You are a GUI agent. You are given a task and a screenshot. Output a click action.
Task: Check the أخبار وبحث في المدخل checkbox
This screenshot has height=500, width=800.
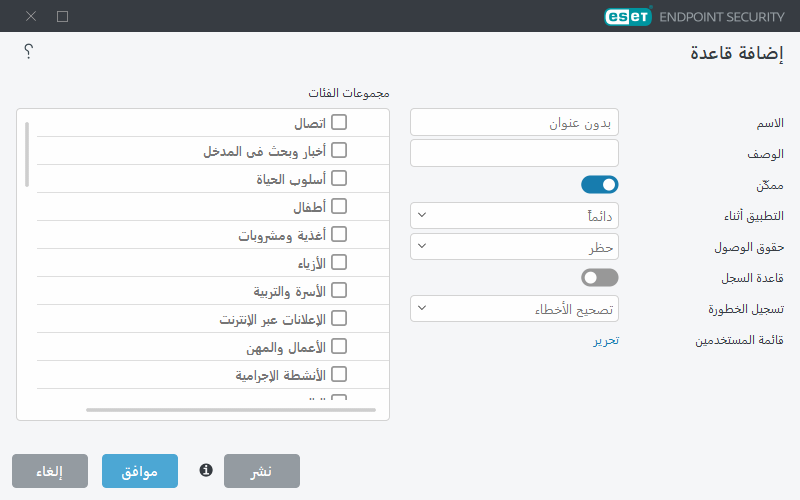tap(339, 150)
